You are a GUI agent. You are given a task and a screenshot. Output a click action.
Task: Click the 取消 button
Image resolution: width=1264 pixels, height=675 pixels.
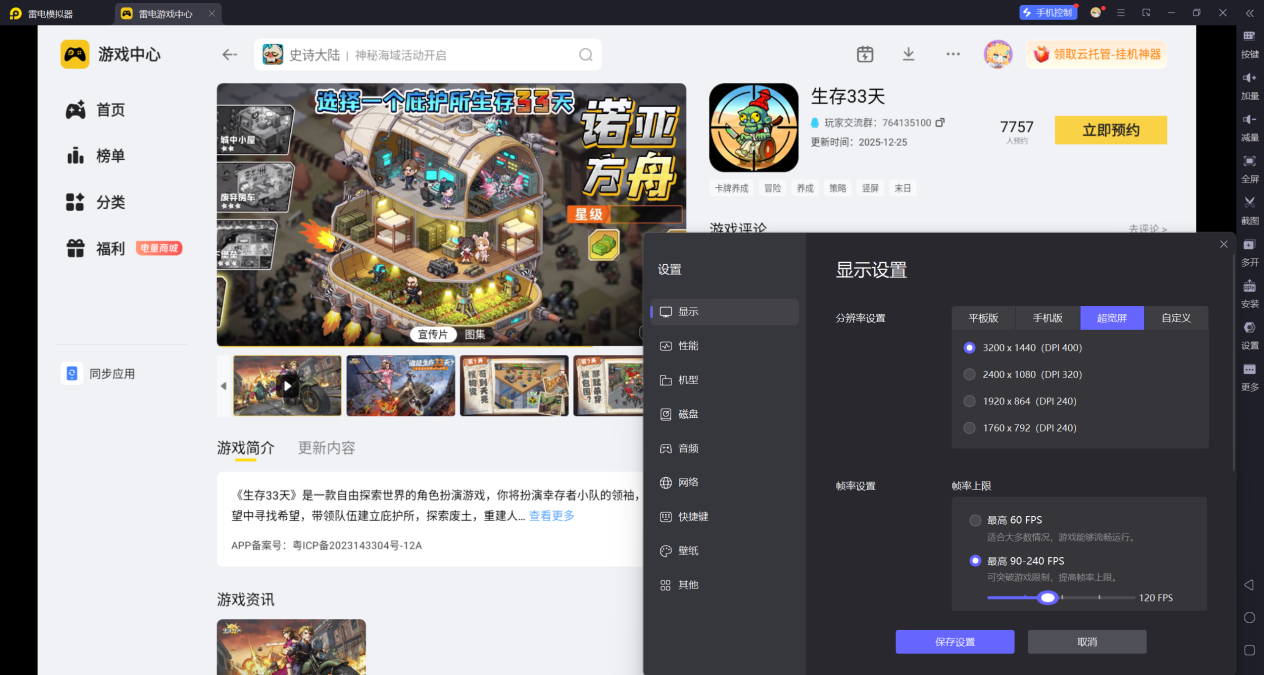coord(1087,642)
